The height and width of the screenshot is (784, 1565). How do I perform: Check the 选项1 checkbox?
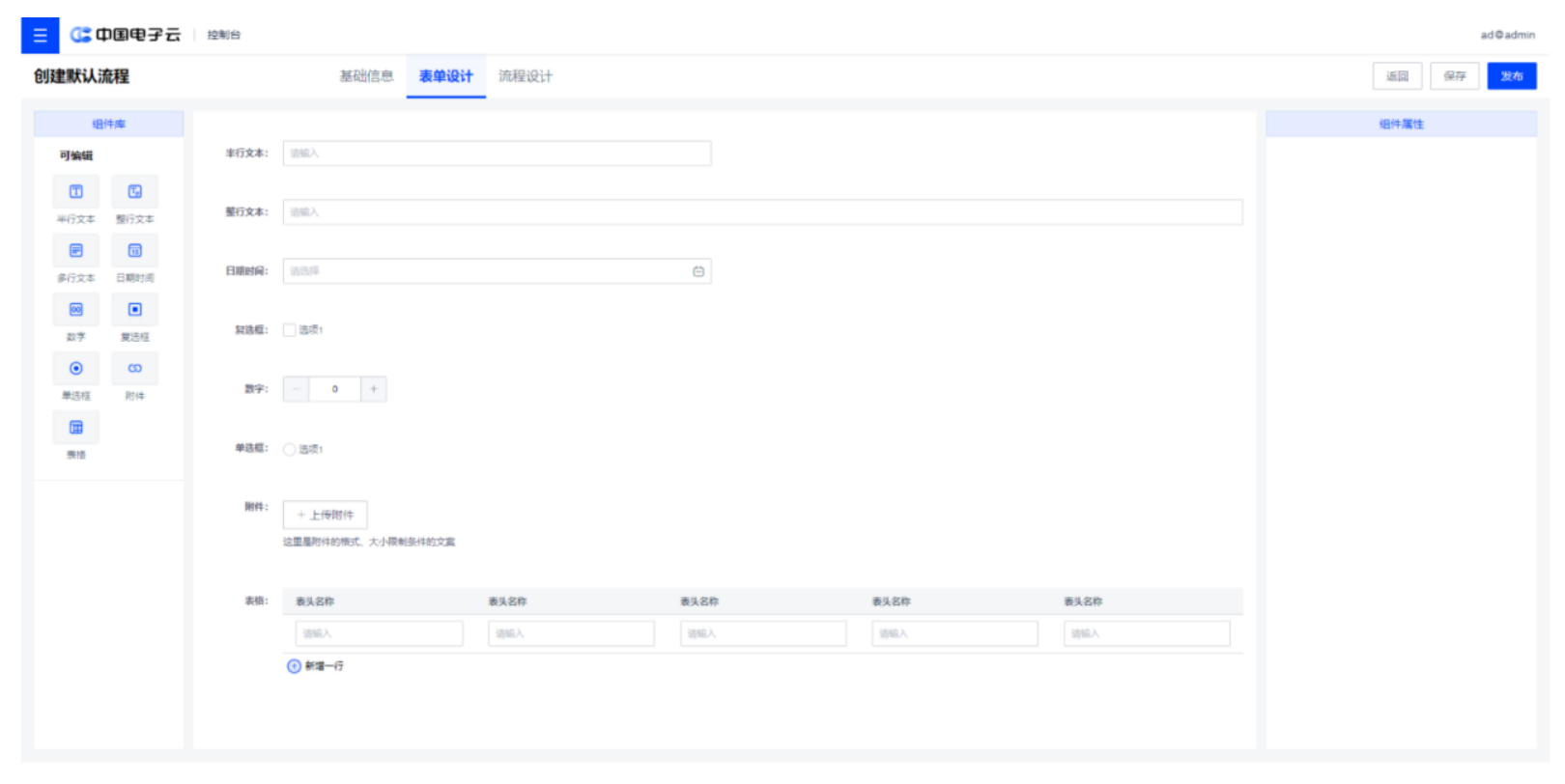pyautogui.click(x=290, y=330)
